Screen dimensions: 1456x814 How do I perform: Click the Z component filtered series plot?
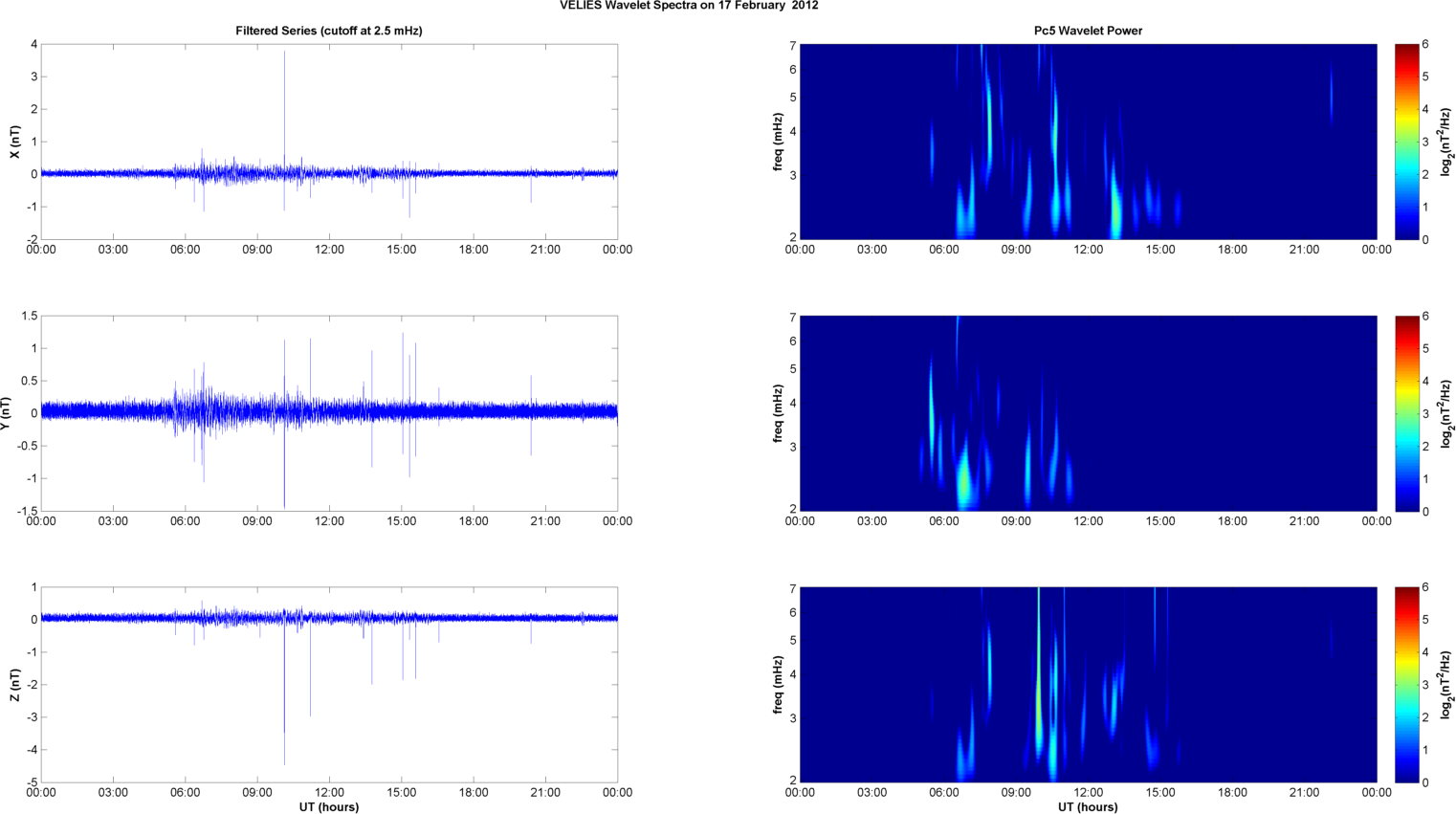[329, 685]
